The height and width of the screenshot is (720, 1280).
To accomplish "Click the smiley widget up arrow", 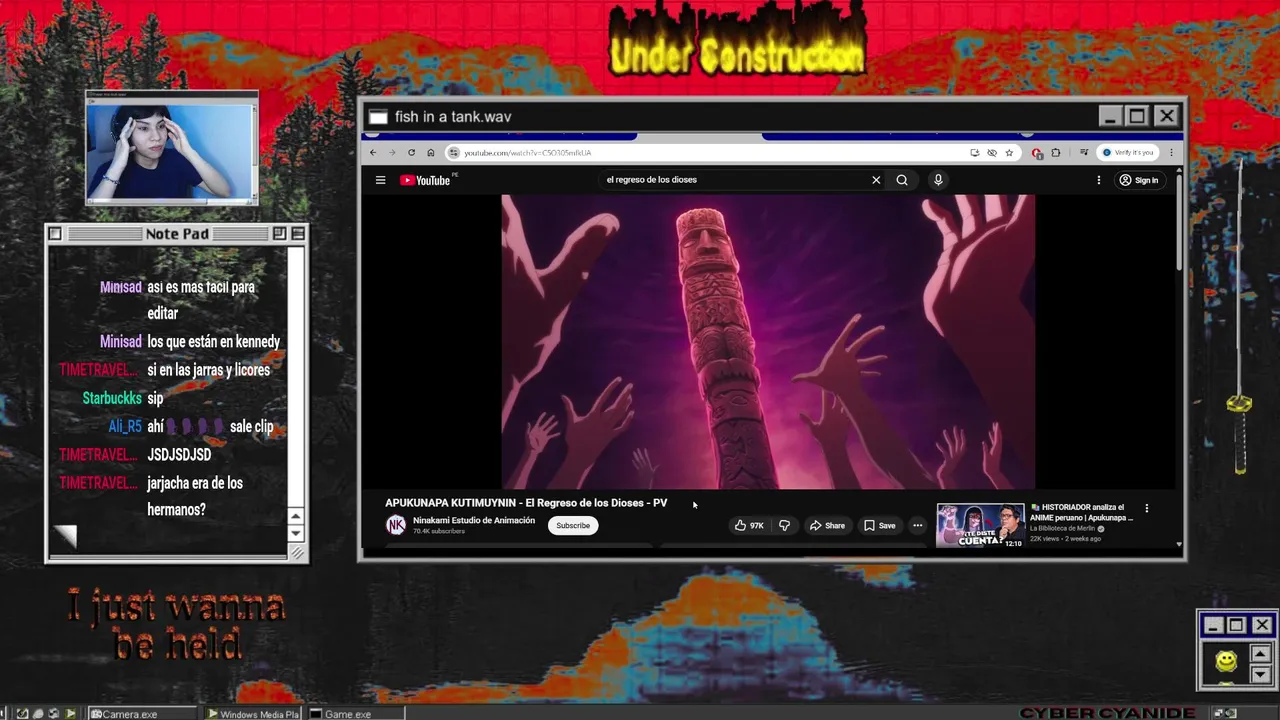I will 1260,654.
